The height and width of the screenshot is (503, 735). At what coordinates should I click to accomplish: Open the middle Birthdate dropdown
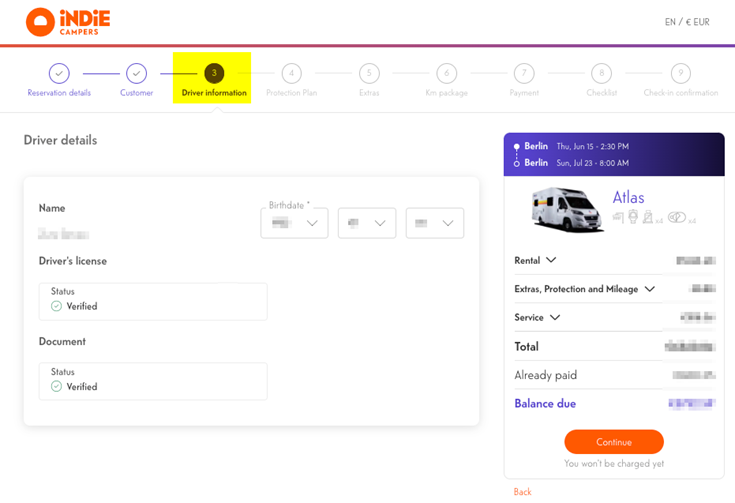click(x=367, y=223)
